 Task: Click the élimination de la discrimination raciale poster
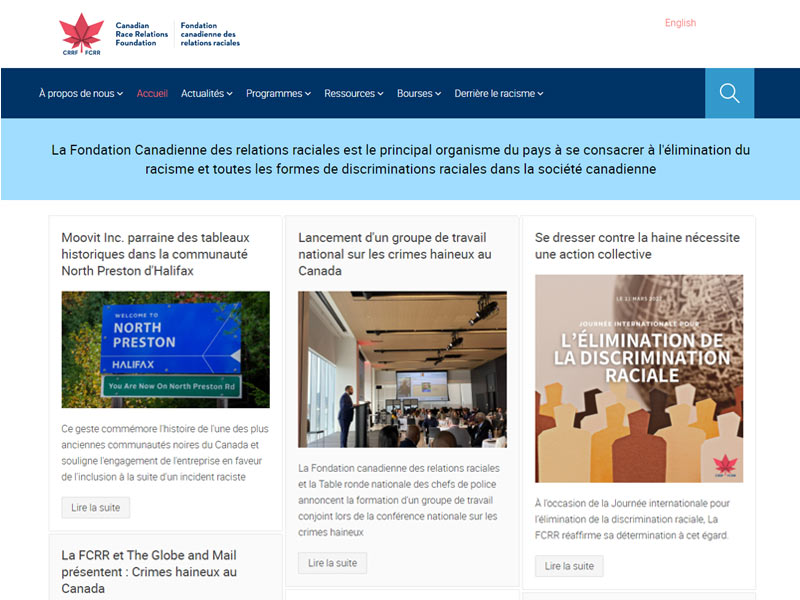(640, 377)
